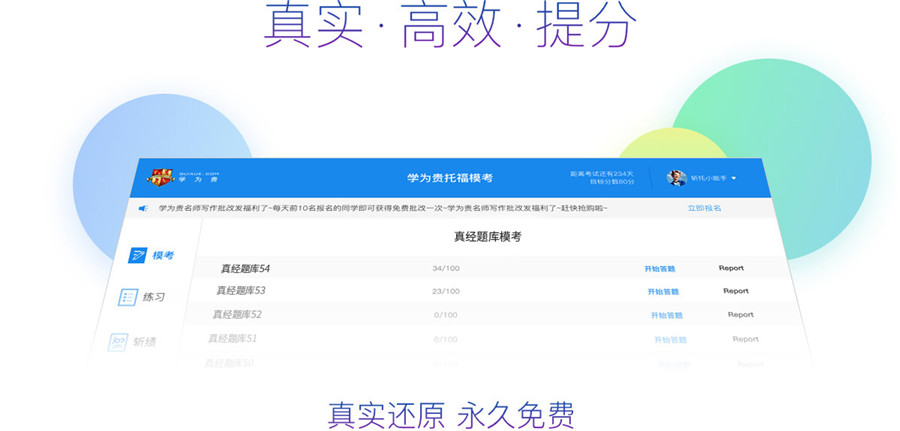Click the 模考 pencil icon in sidebar

coord(137,255)
